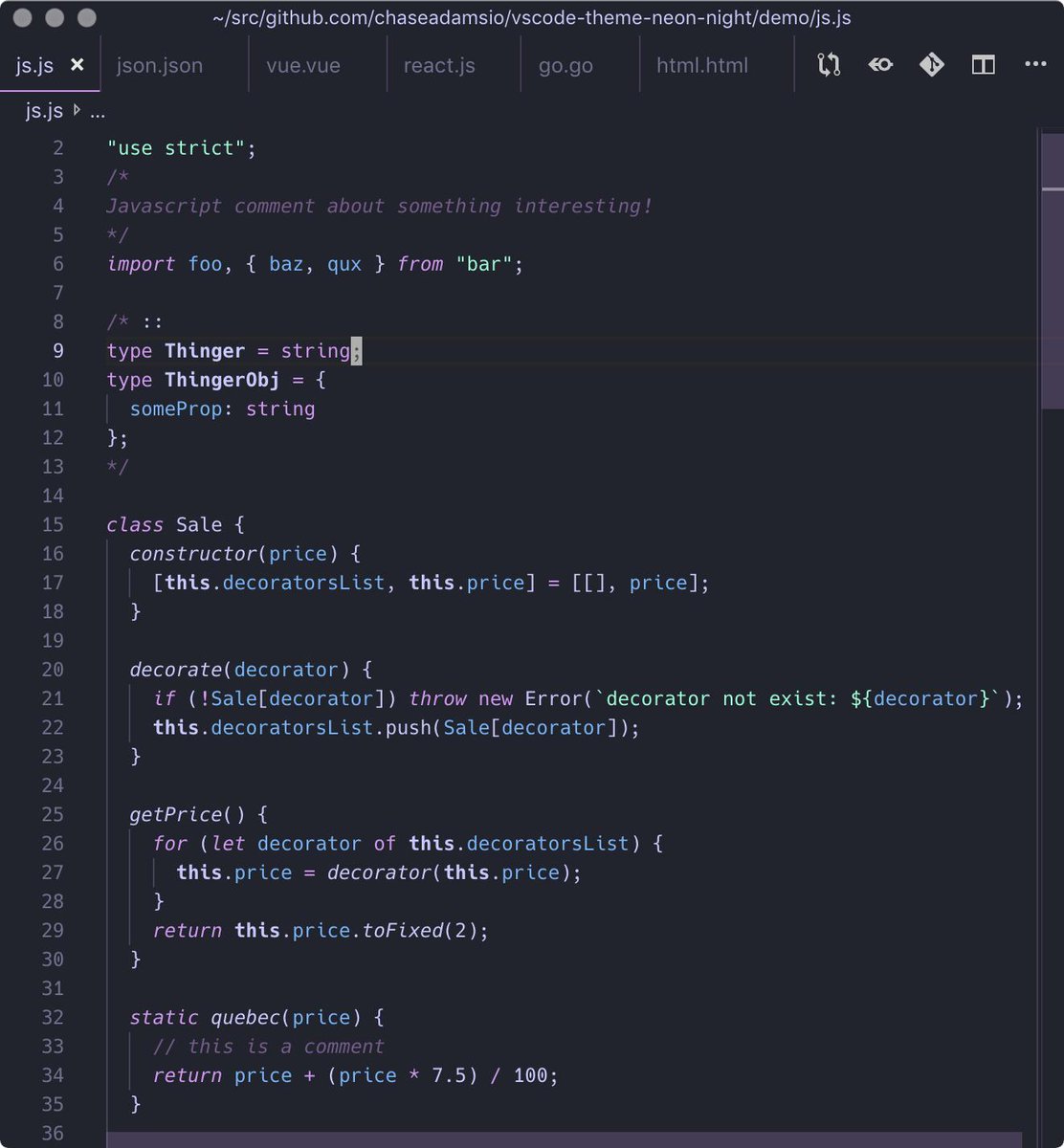Select the "use strict" string literal
1064x1148 pixels.
[180, 147]
